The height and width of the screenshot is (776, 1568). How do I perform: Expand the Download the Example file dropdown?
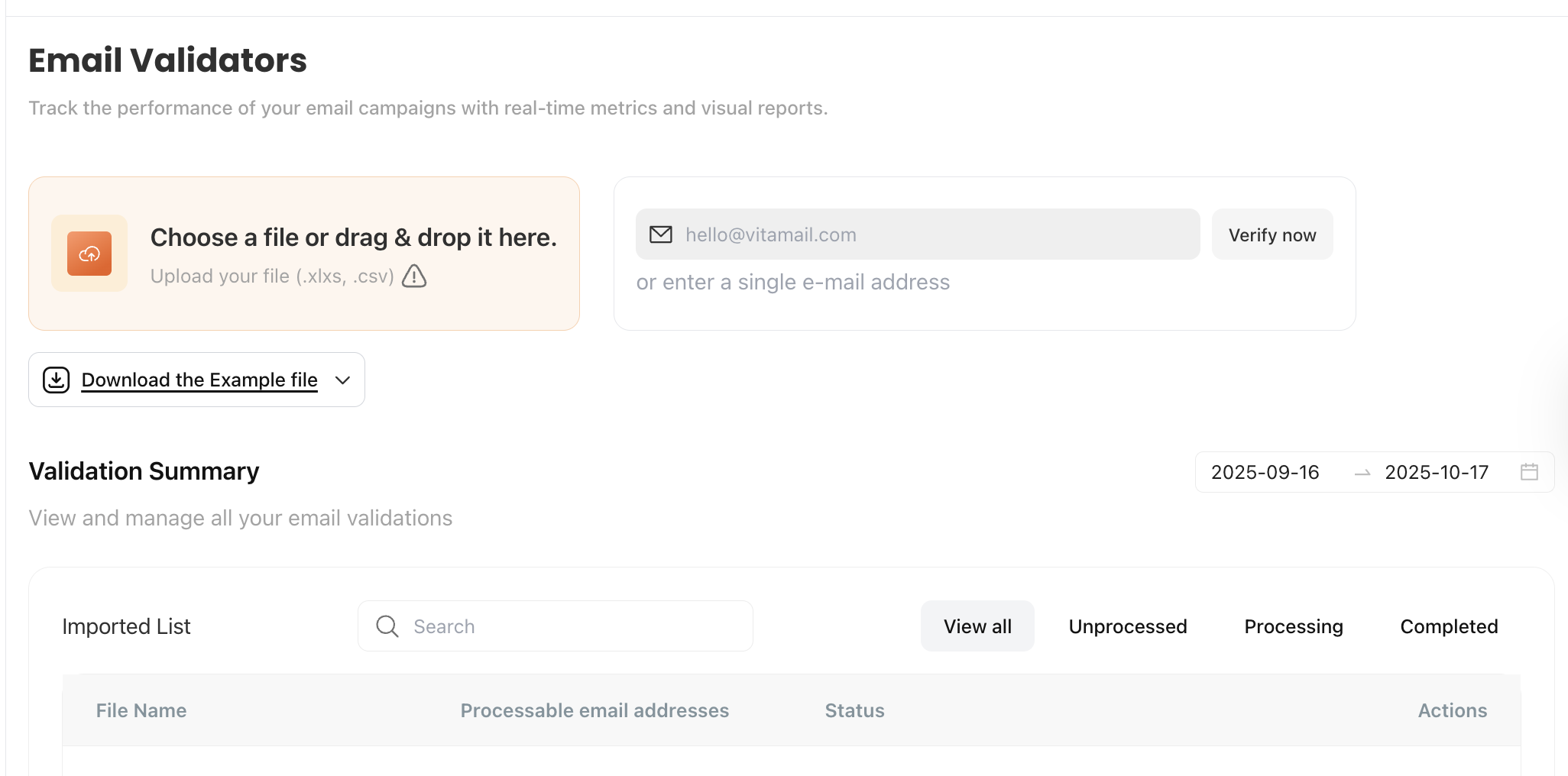pyautogui.click(x=342, y=380)
